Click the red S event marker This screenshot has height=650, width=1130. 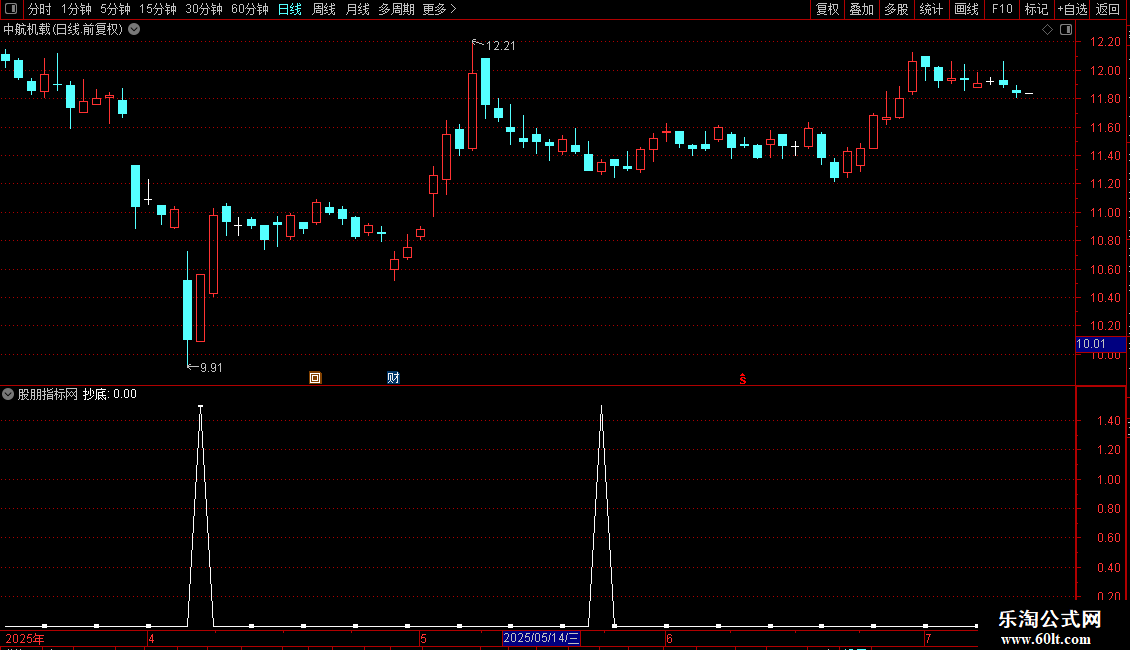click(742, 379)
